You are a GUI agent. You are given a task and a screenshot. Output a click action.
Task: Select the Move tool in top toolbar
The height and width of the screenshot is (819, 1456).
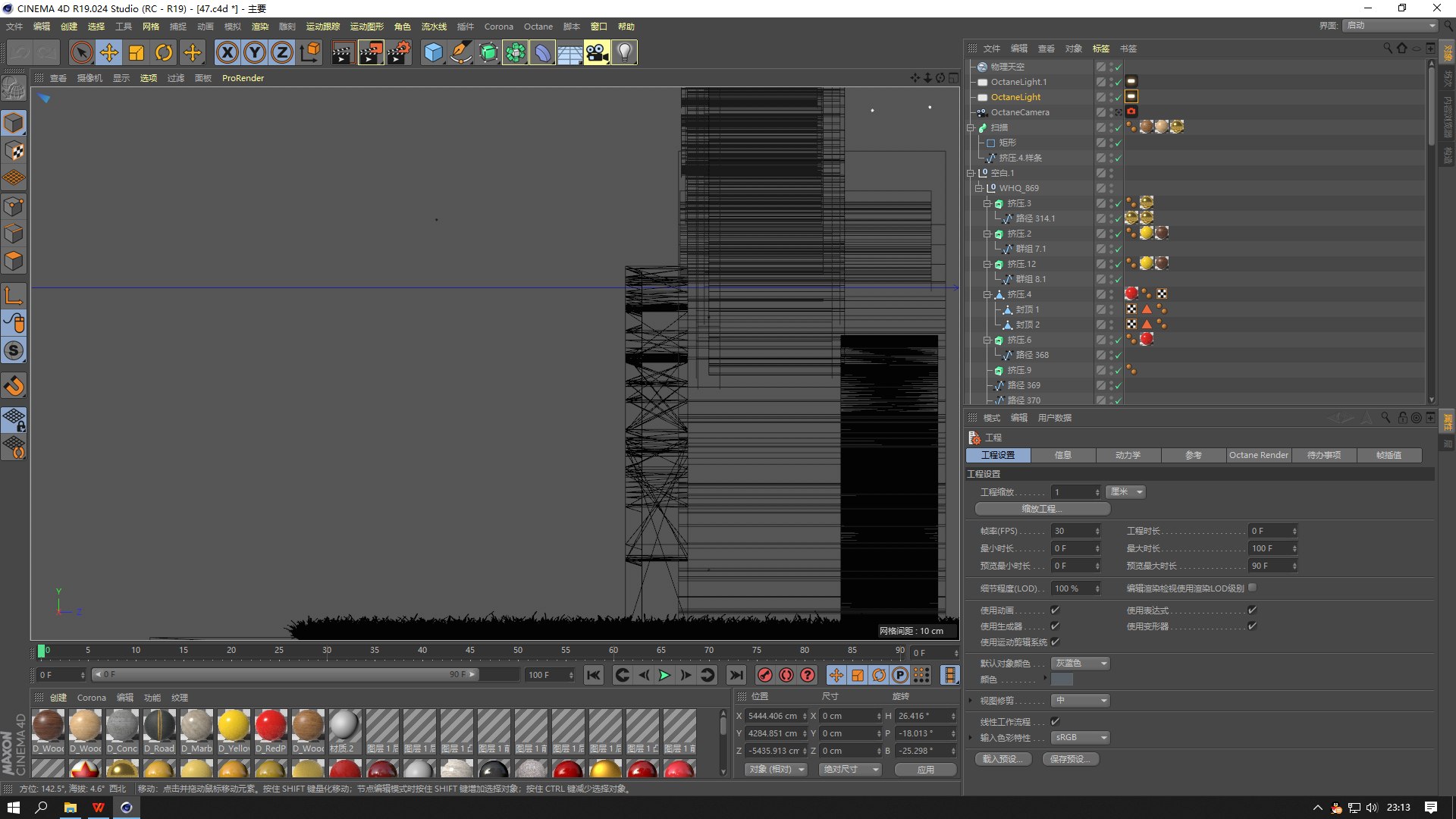109,52
